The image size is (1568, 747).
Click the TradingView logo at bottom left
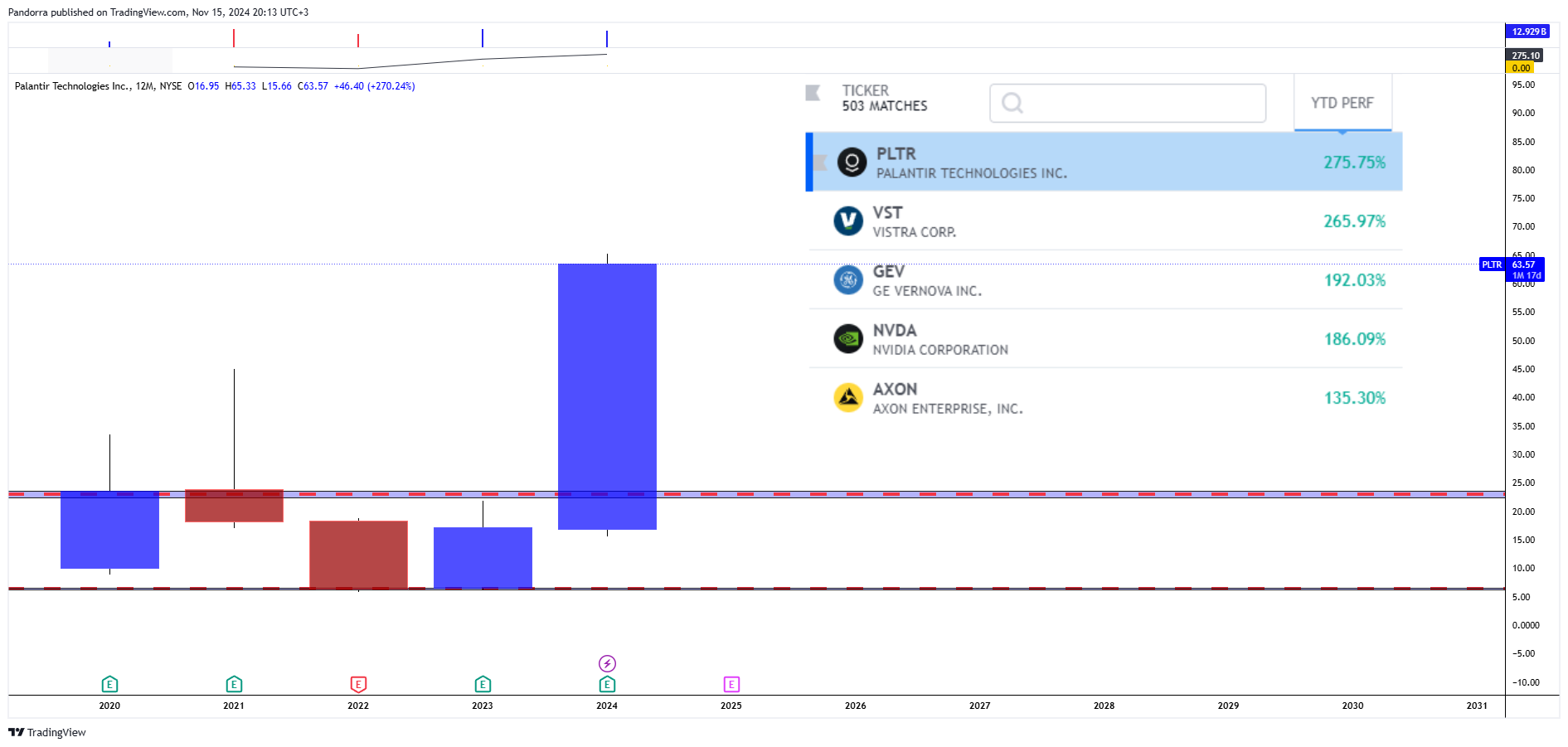tap(46, 732)
